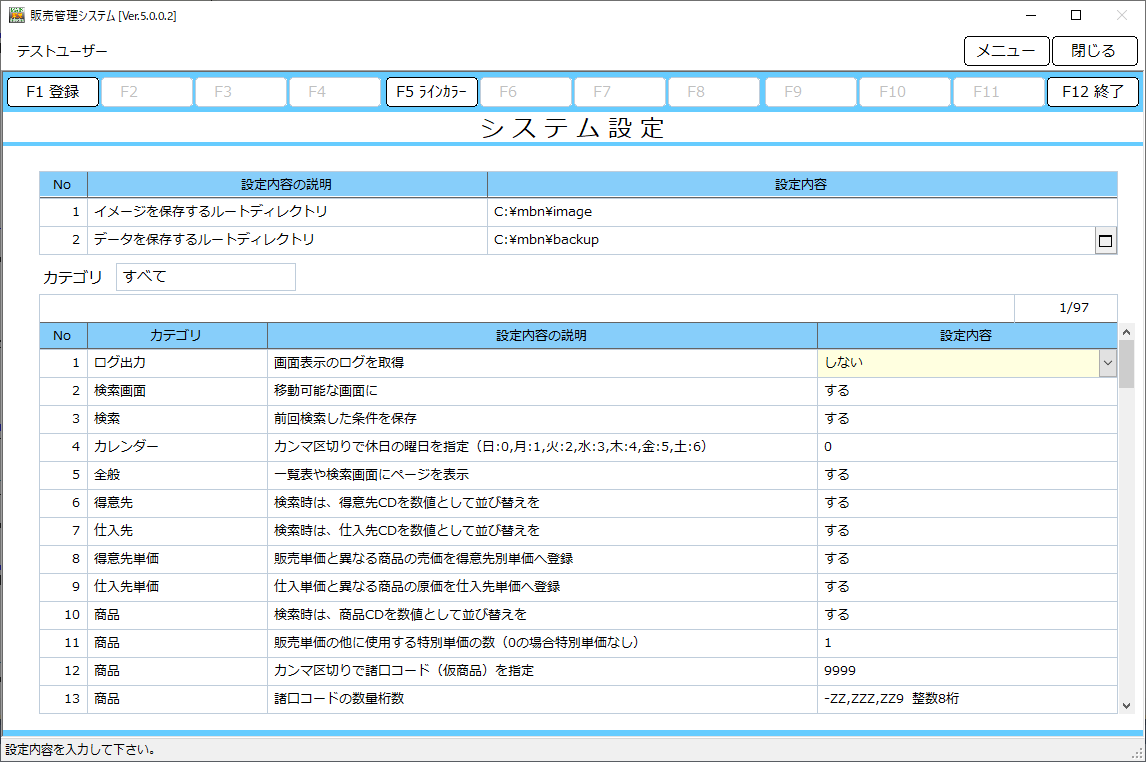The height and width of the screenshot is (762, 1146).
Task: Select the カレンダー category cell
Action: click(x=177, y=447)
